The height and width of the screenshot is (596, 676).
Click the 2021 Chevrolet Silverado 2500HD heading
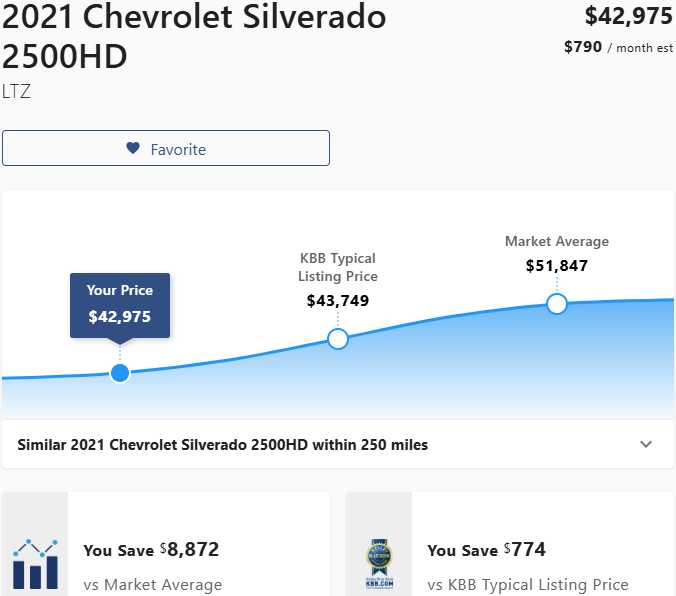[x=194, y=35]
